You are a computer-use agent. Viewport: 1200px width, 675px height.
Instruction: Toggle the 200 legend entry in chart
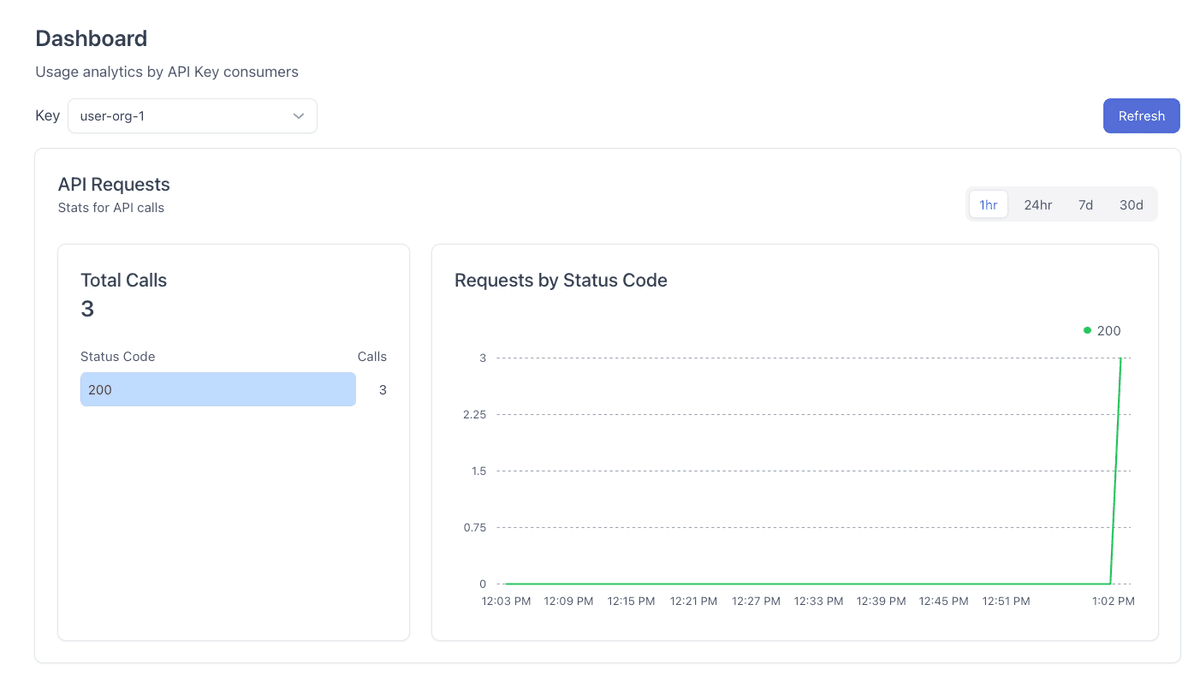(1102, 331)
